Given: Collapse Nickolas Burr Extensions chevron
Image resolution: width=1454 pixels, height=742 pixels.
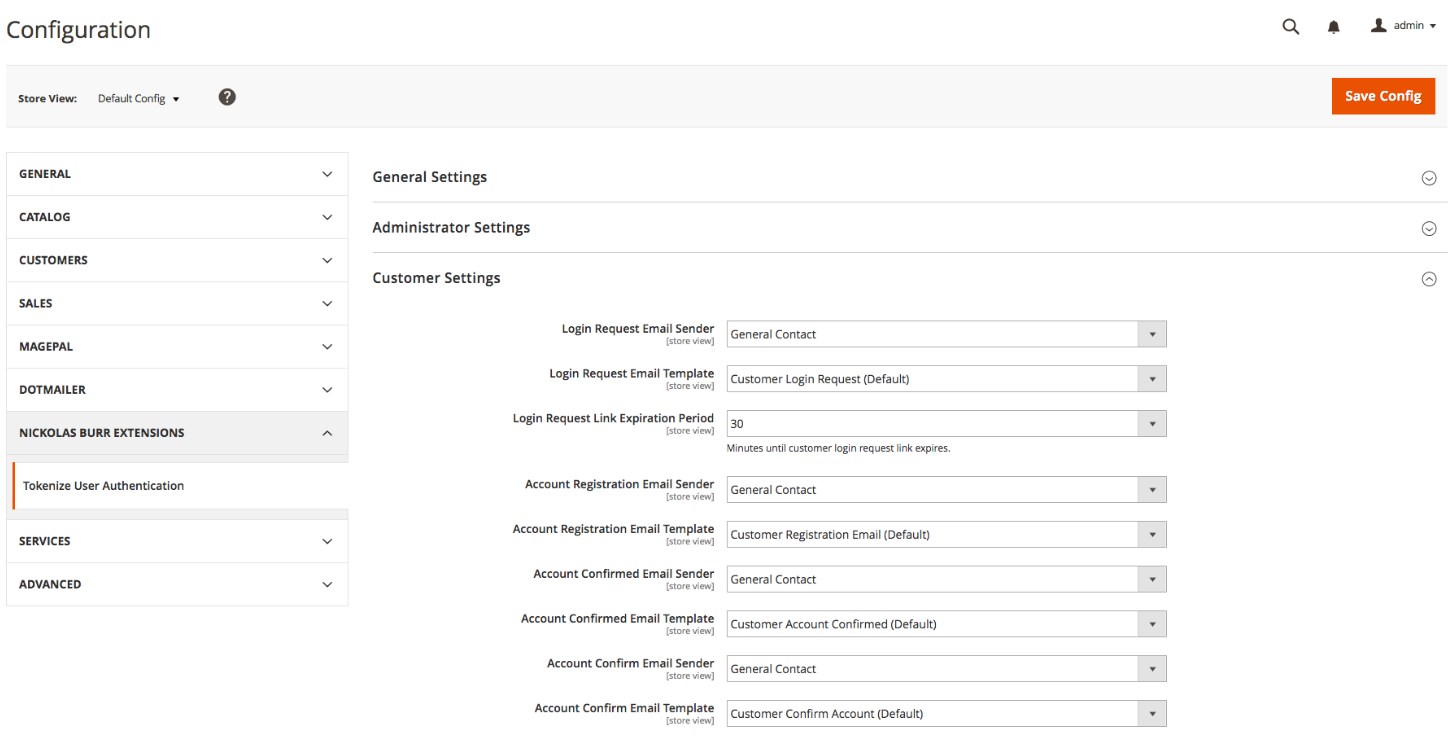Looking at the screenshot, I should (326, 433).
